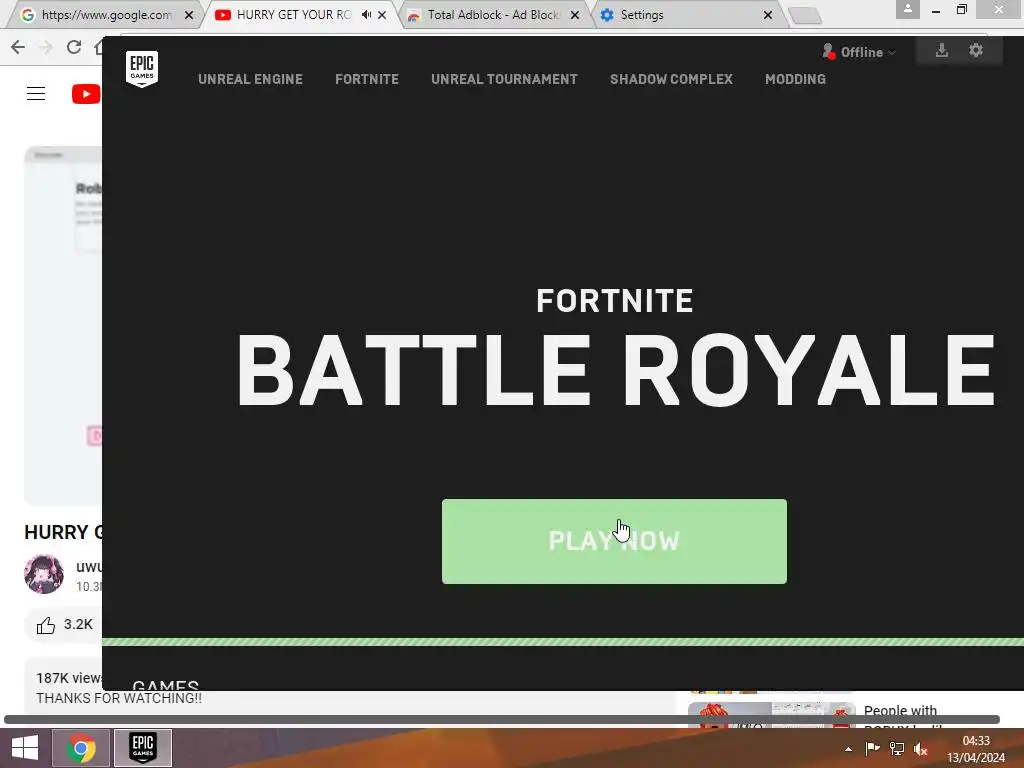Close the Total Adblock tab

pyautogui.click(x=575, y=15)
